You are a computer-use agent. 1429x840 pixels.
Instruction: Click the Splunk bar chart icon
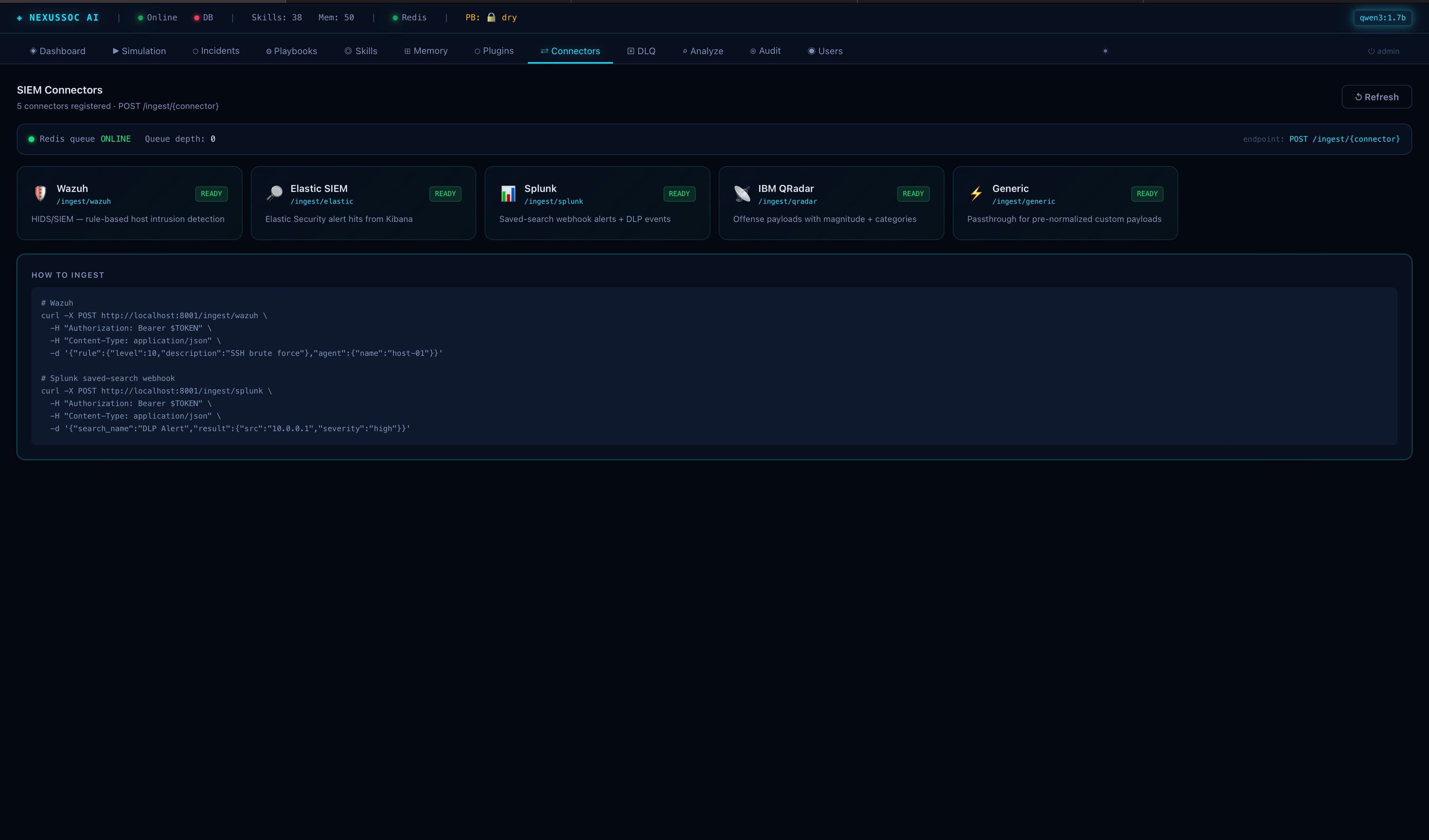point(508,194)
